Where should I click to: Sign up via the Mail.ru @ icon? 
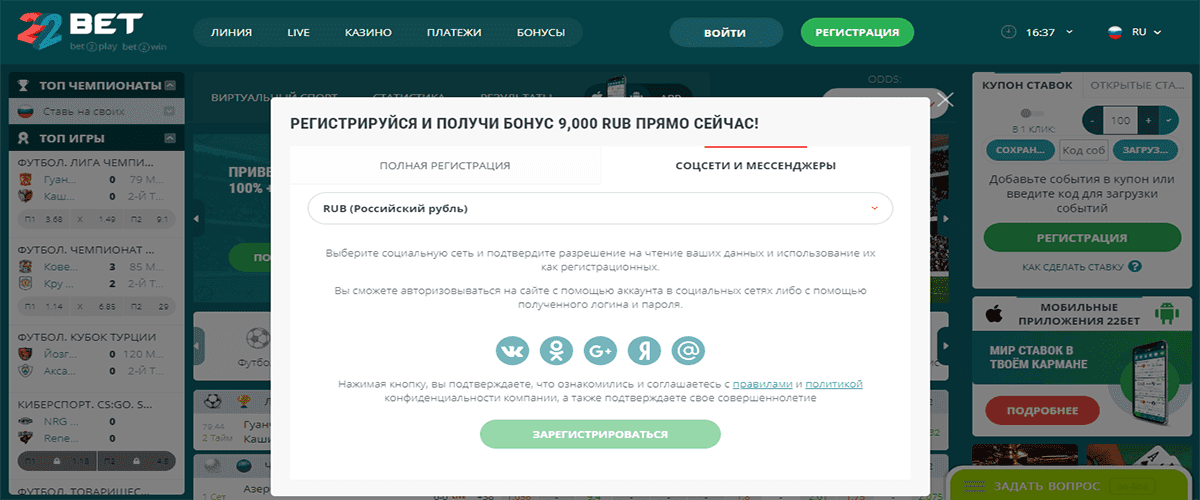coord(689,350)
